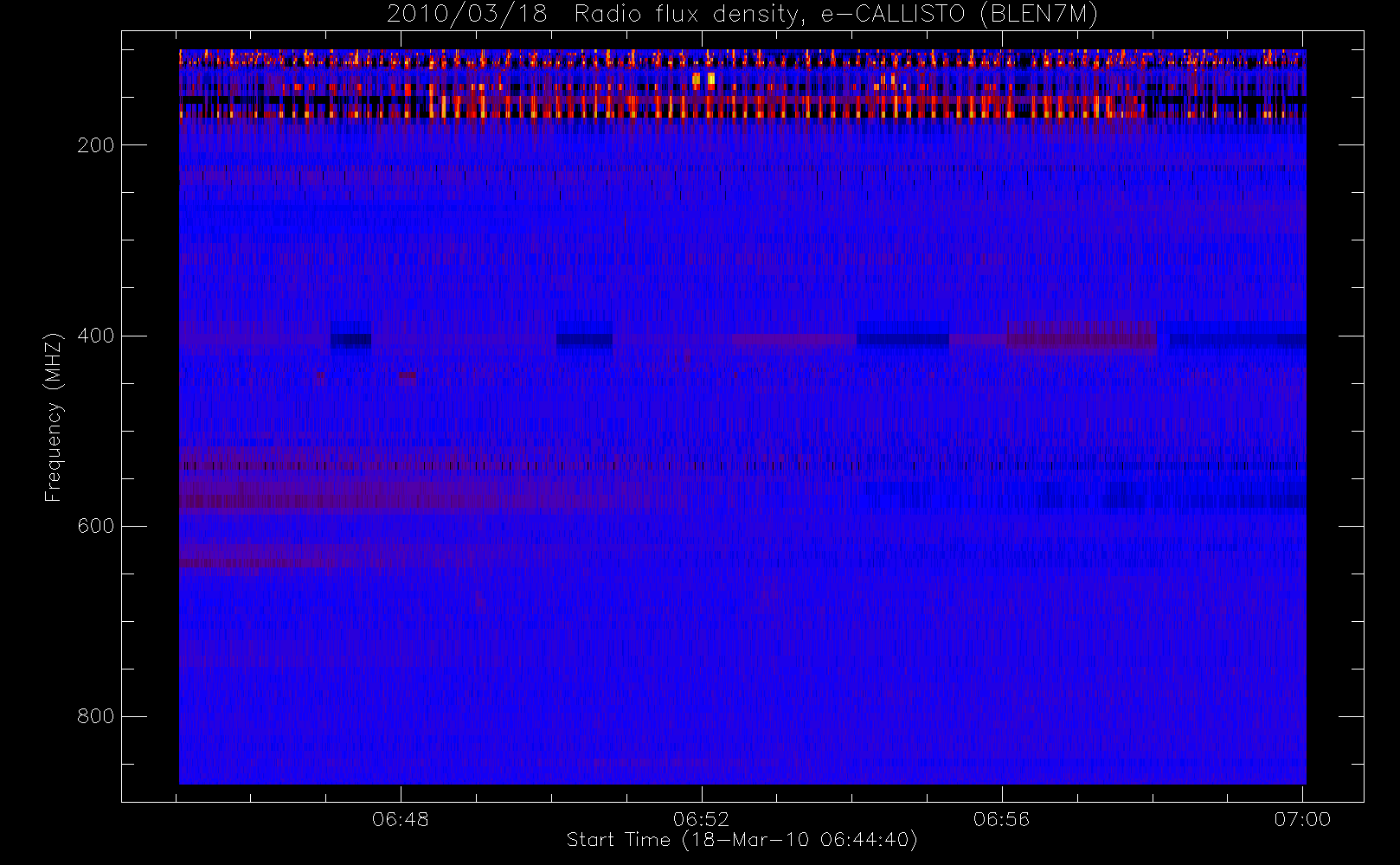
Task: Click the '2010/03/18' date in the title
Action: point(467,14)
